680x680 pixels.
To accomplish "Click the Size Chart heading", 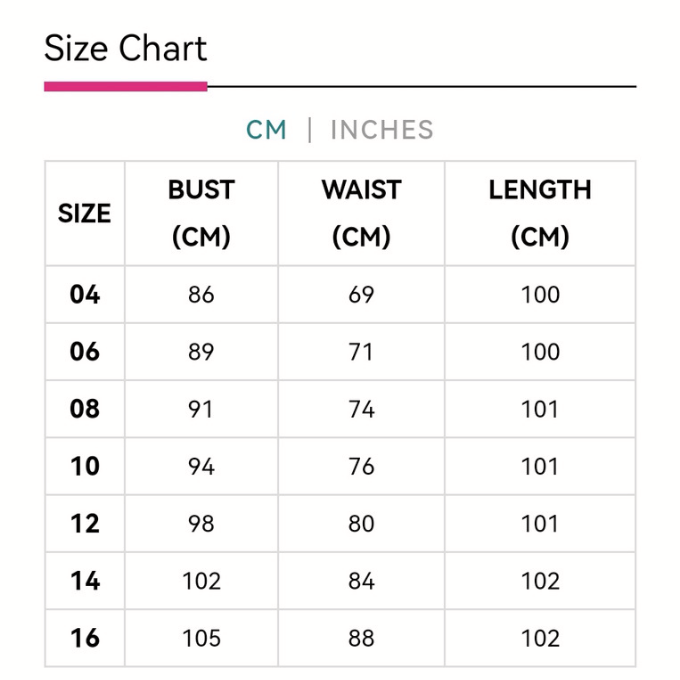I will coord(126,49).
